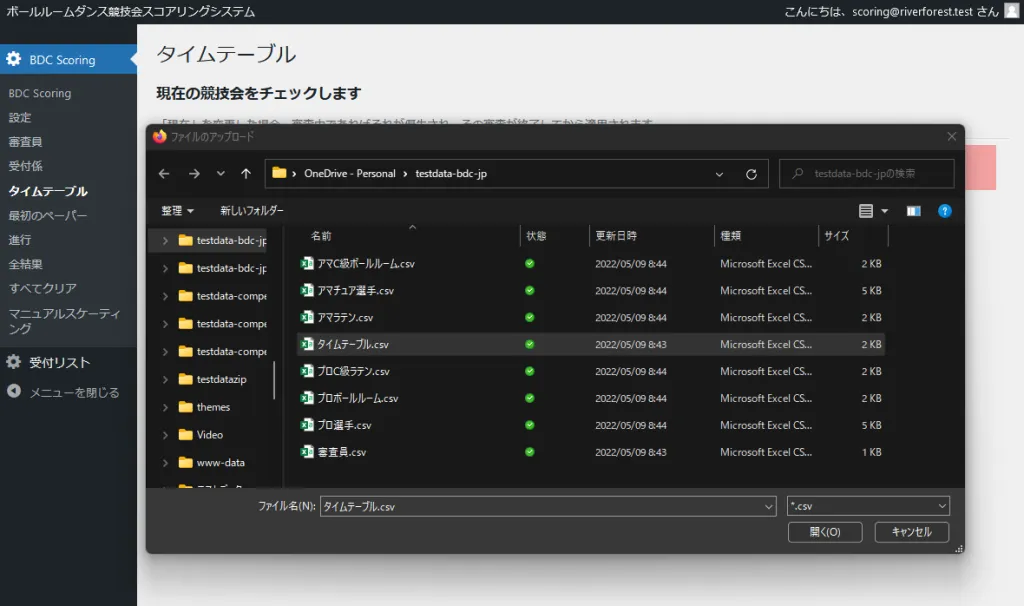Open the 整理 menu

(177, 211)
